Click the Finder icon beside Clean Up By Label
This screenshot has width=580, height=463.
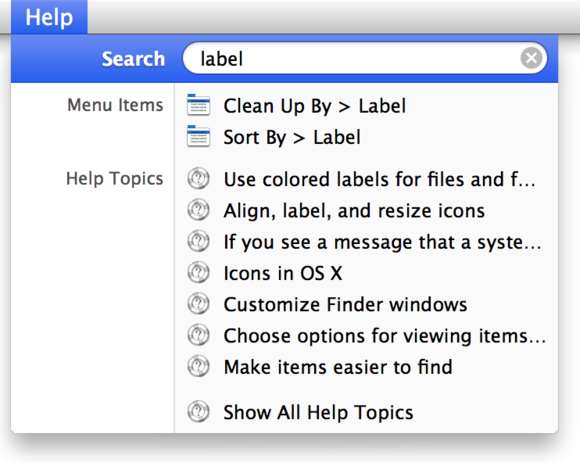199,105
